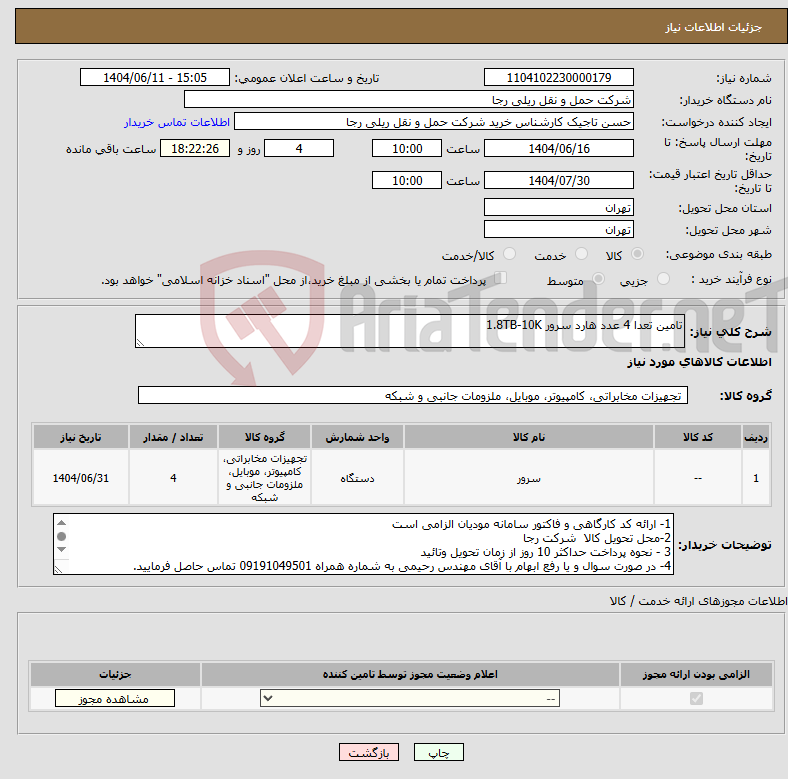This screenshot has width=788, height=779.
Task: Click need date cell 1404/06/31
Action: point(81,478)
